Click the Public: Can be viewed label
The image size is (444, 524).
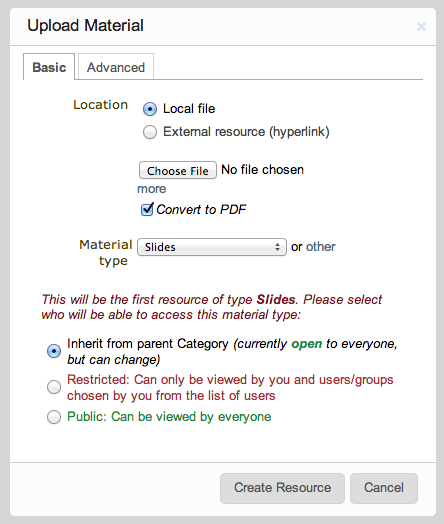click(x=169, y=417)
